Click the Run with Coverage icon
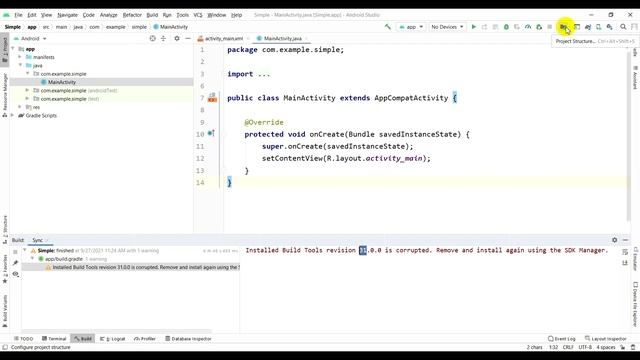The image size is (640, 360). tap(517, 27)
